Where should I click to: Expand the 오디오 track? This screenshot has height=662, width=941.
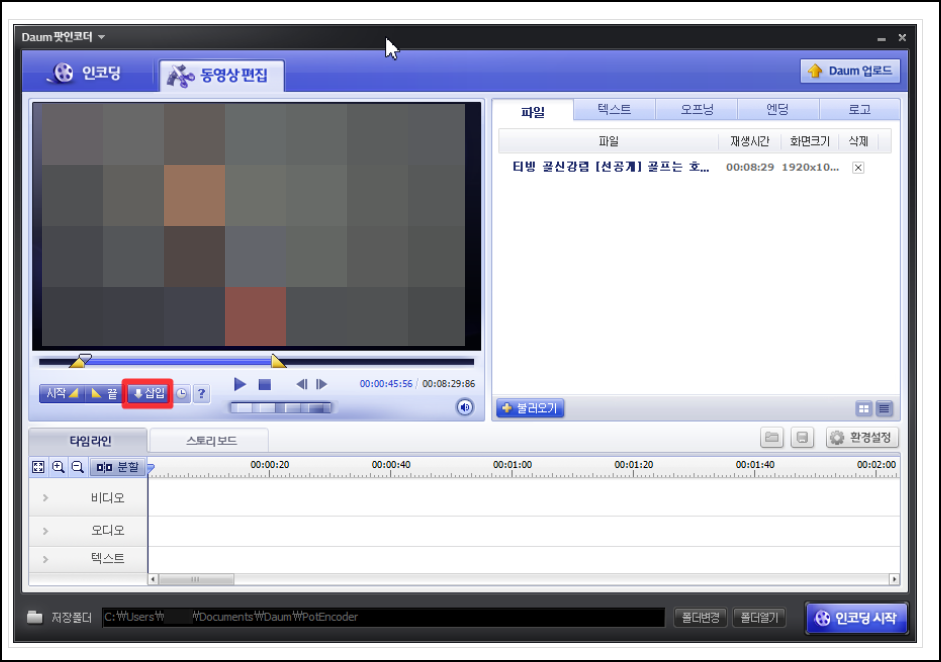click(46, 531)
